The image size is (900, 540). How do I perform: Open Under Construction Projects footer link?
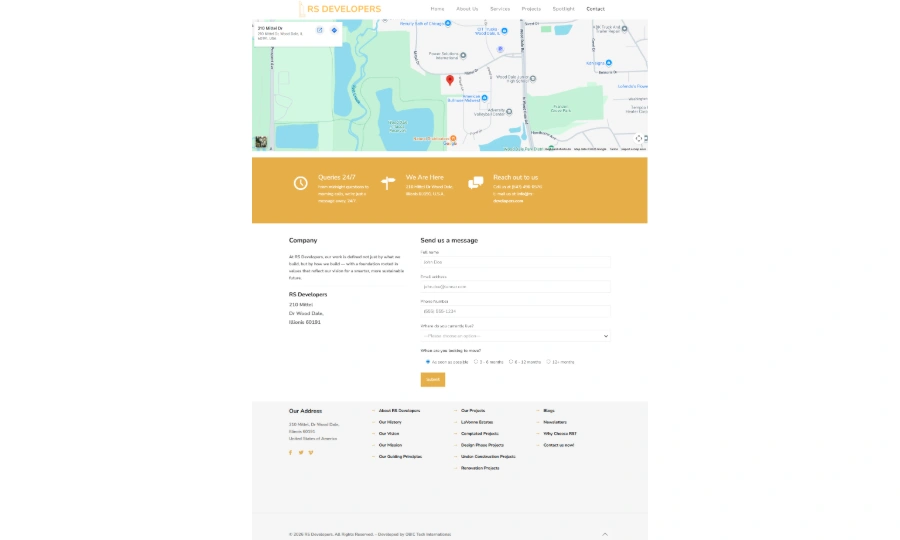click(488, 456)
